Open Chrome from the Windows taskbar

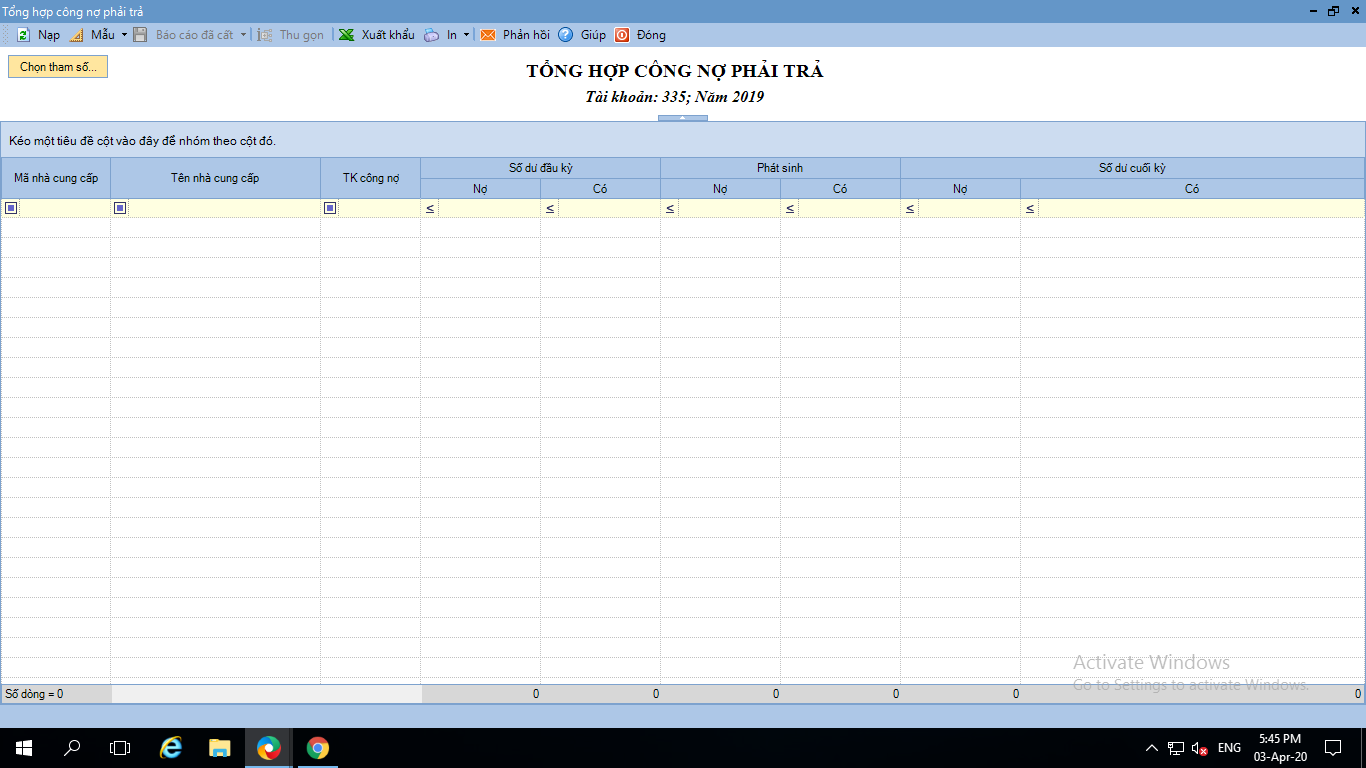click(318, 747)
